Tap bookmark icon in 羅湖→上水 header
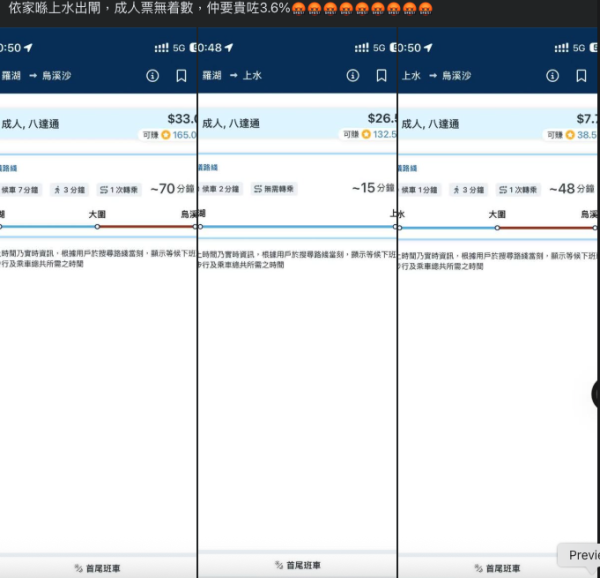The height and width of the screenshot is (578, 600). [x=382, y=75]
